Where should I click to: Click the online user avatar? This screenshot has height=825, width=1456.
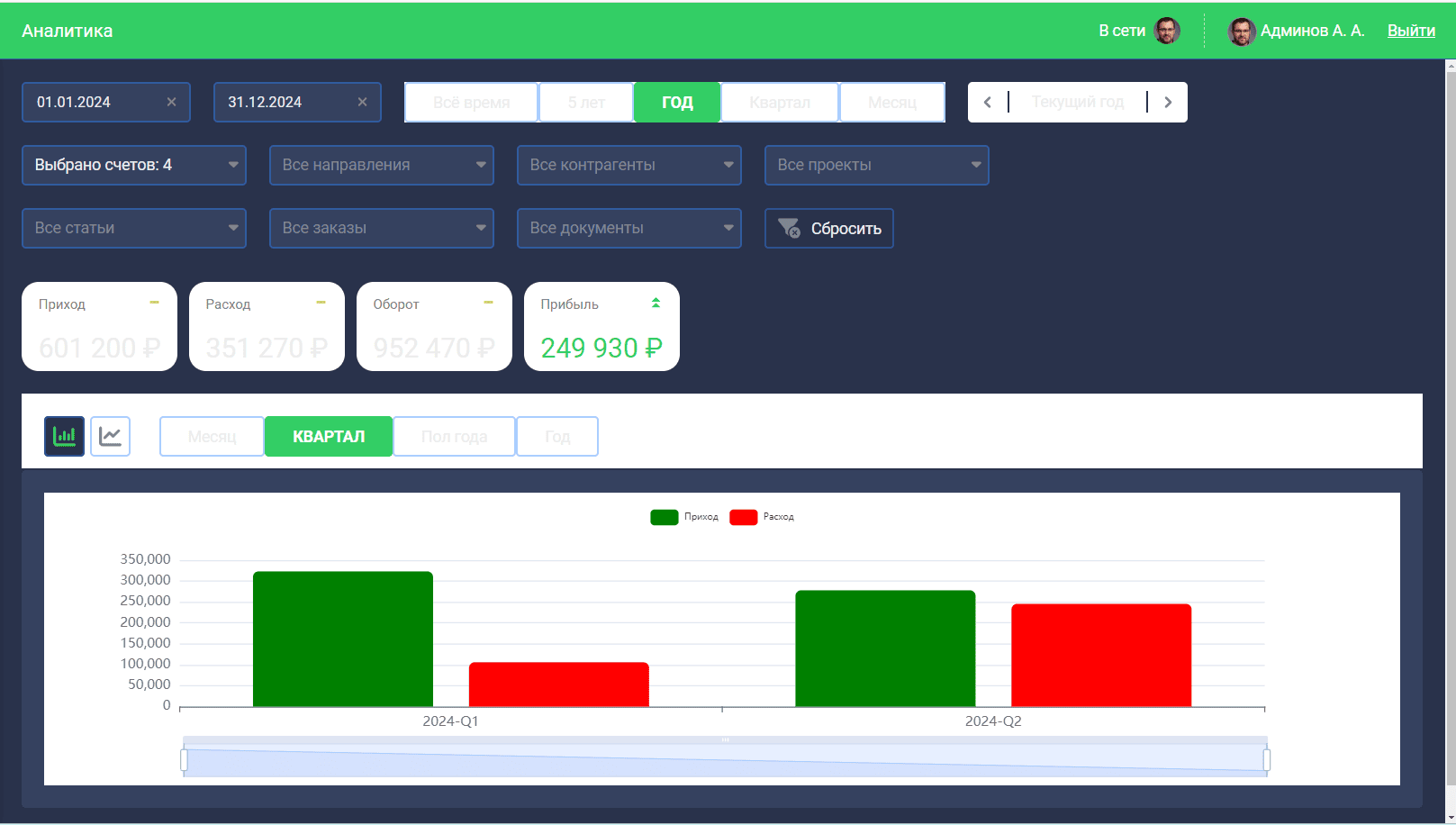(1167, 31)
